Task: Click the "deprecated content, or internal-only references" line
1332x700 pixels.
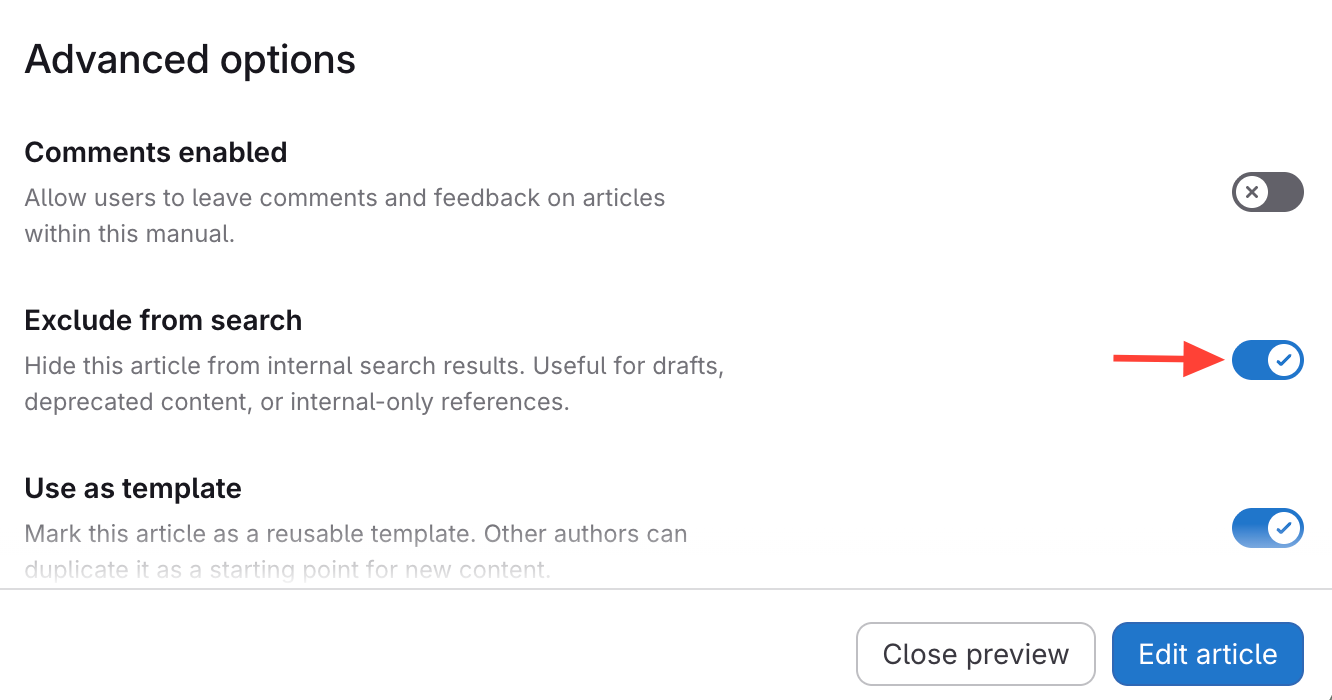Action: click(x=297, y=402)
